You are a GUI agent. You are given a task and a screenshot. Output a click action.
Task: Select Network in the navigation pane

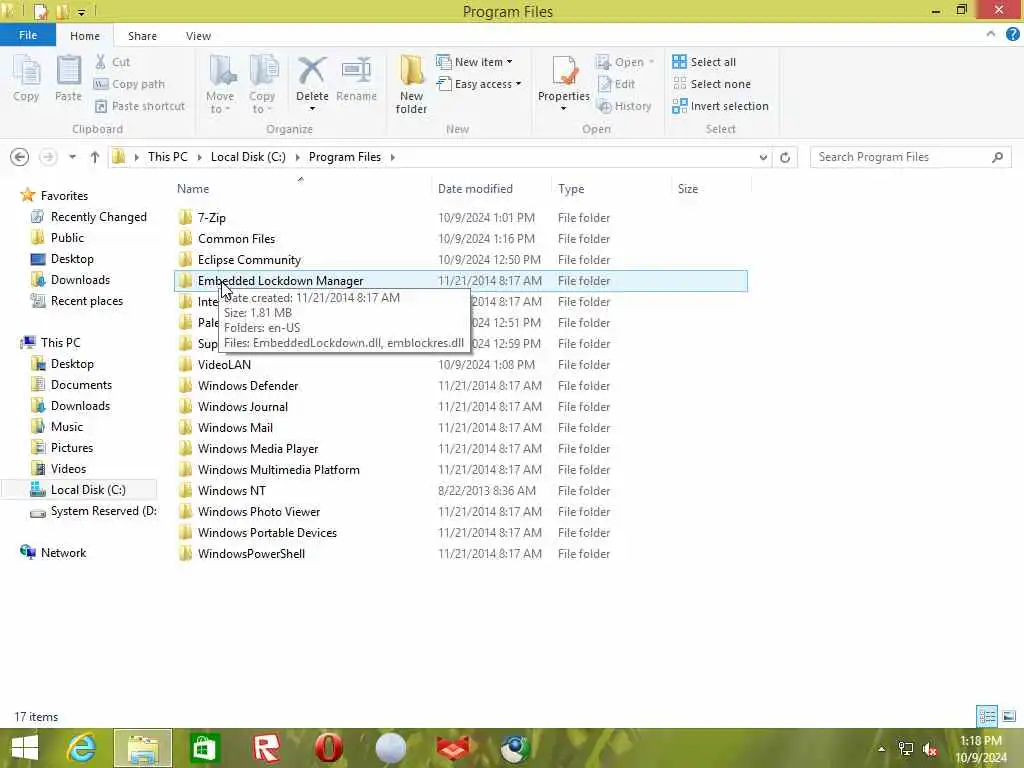53,552
